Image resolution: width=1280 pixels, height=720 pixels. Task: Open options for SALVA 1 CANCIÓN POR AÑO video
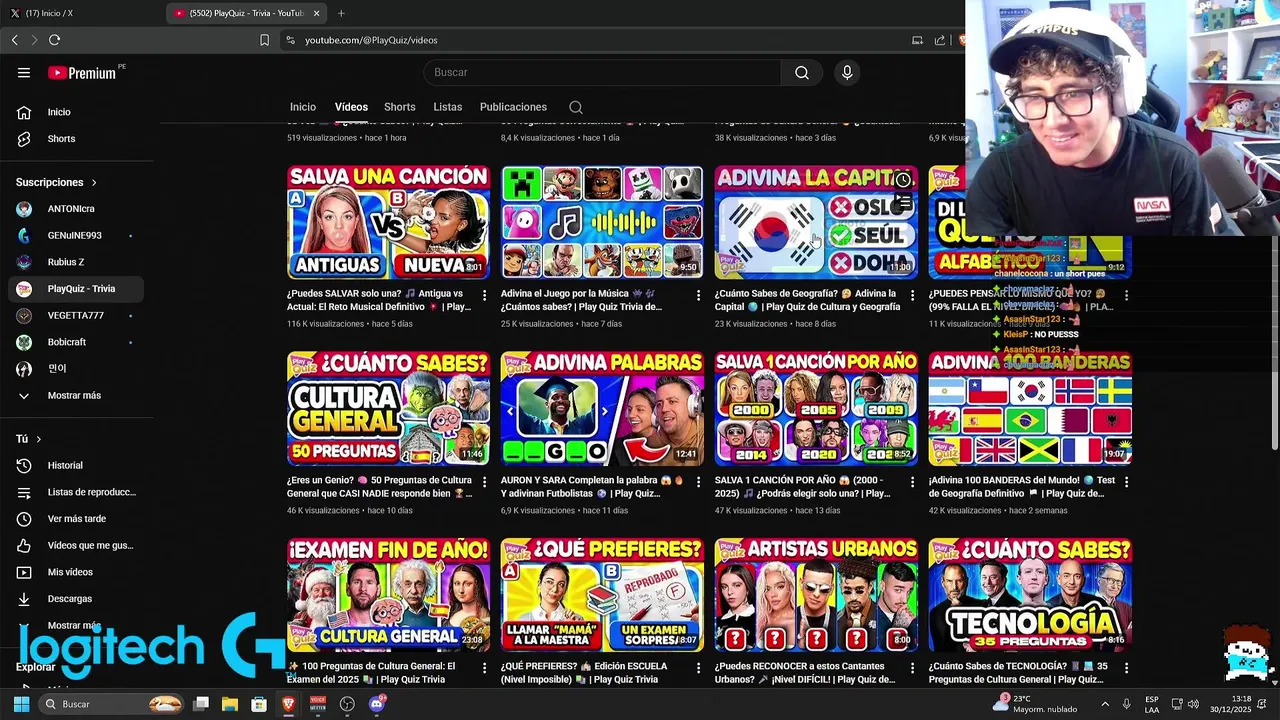point(912,481)
